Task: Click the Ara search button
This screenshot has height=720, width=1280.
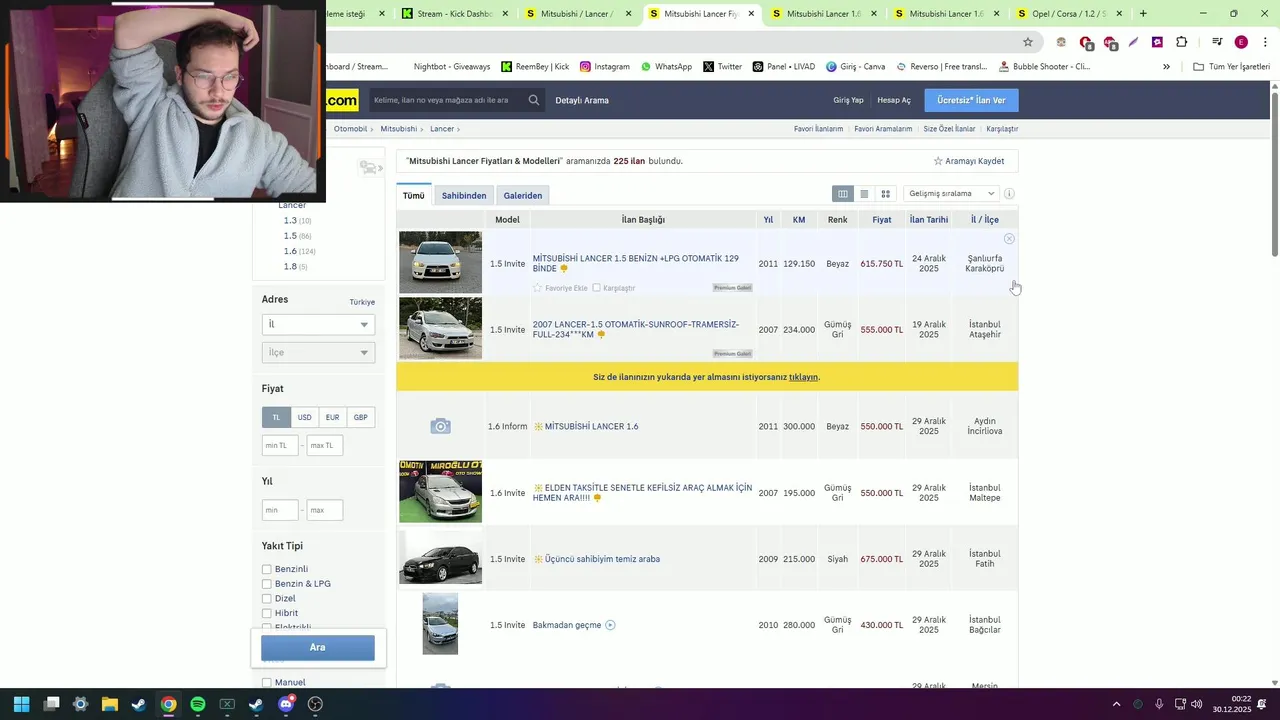Action: 318,647
